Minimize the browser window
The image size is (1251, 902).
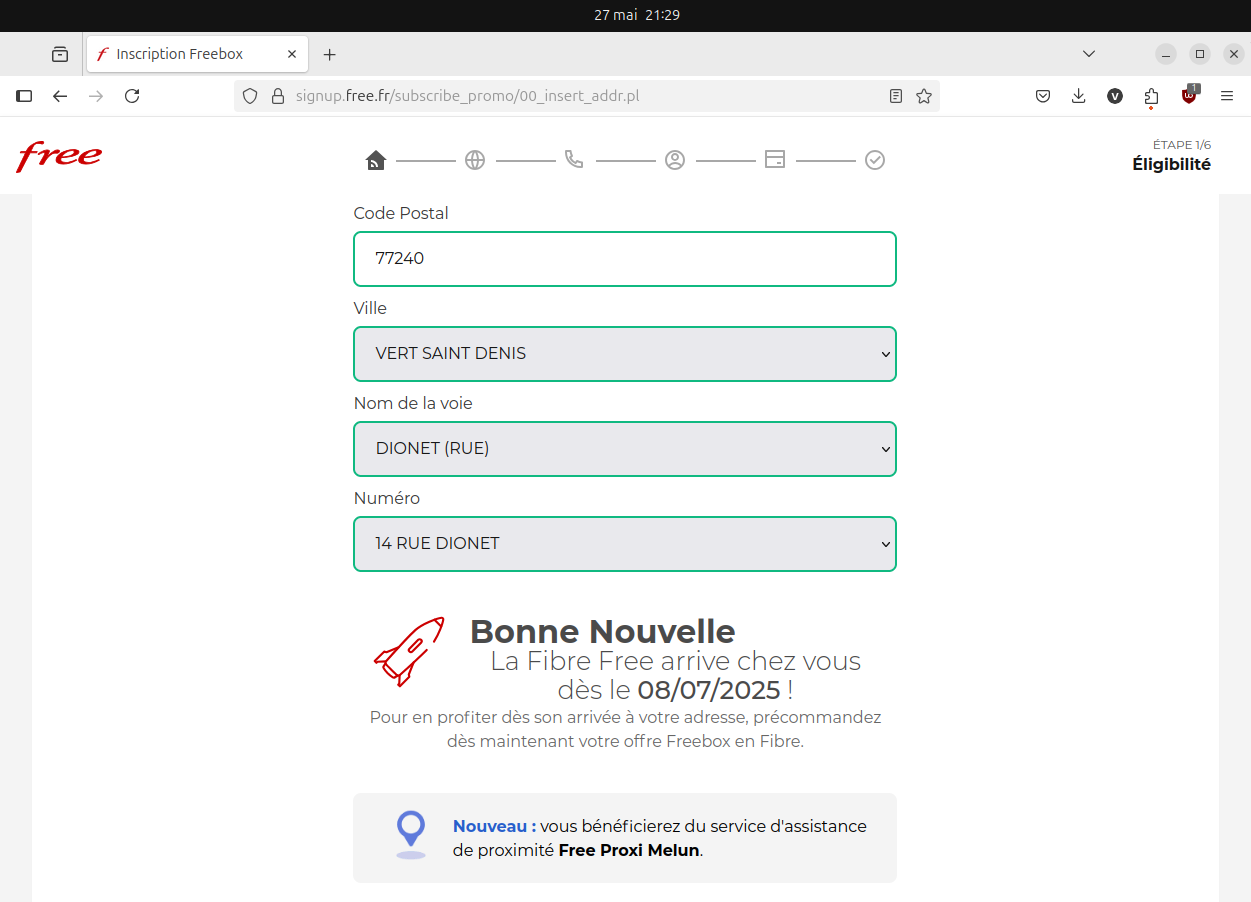pyautogui.click(x=1166, y=54)
